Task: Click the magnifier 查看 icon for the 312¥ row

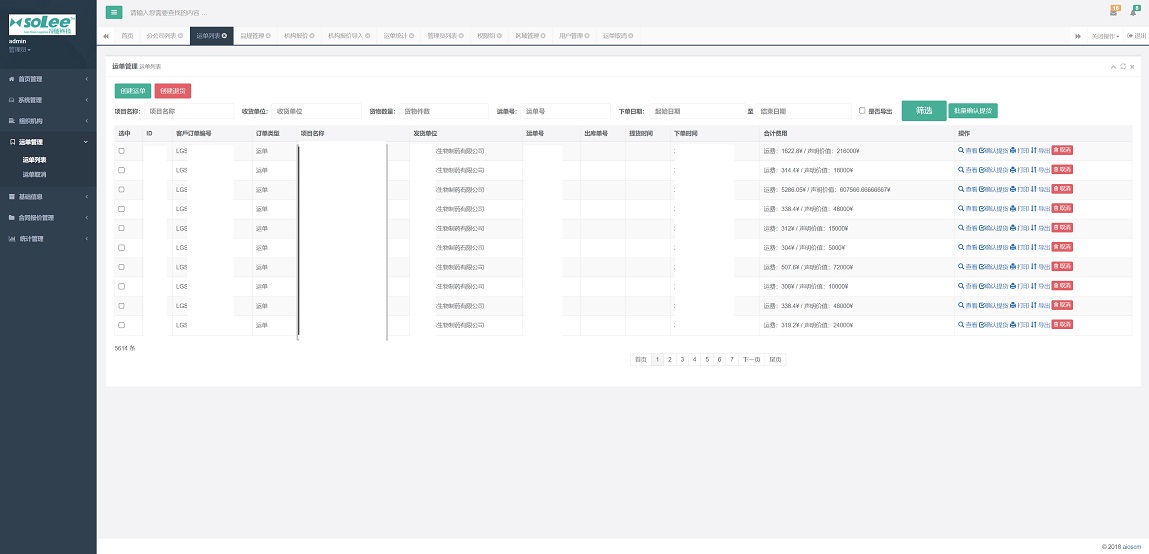Action: pyautogui.click(x=961, y=228)
